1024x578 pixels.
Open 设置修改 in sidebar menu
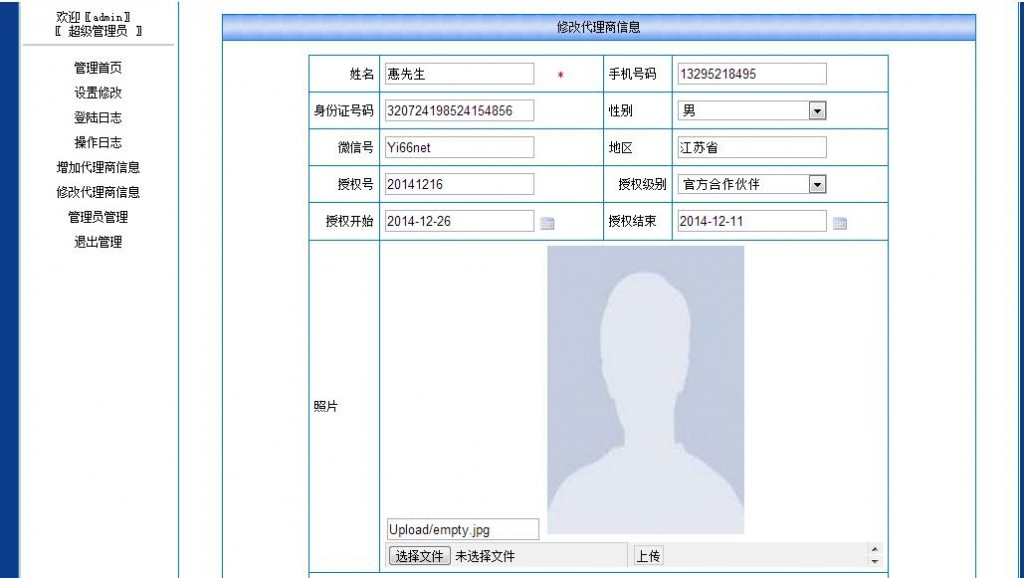click(97, 93)
